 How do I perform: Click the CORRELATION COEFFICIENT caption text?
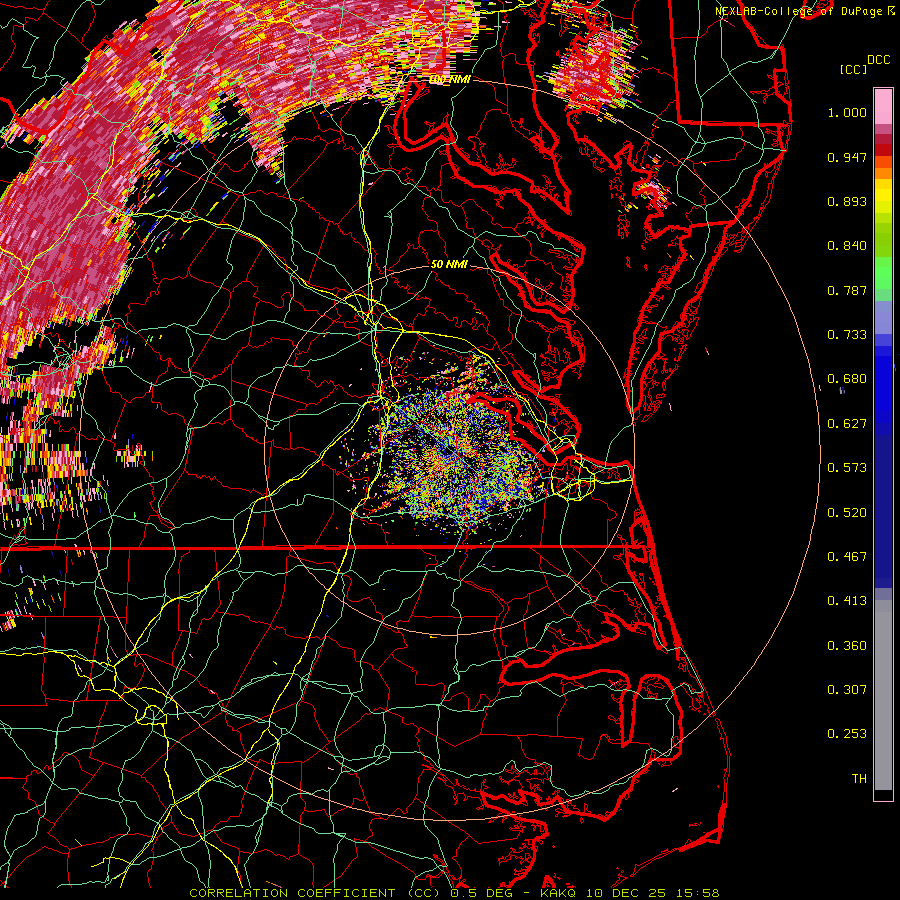(292, 893)
